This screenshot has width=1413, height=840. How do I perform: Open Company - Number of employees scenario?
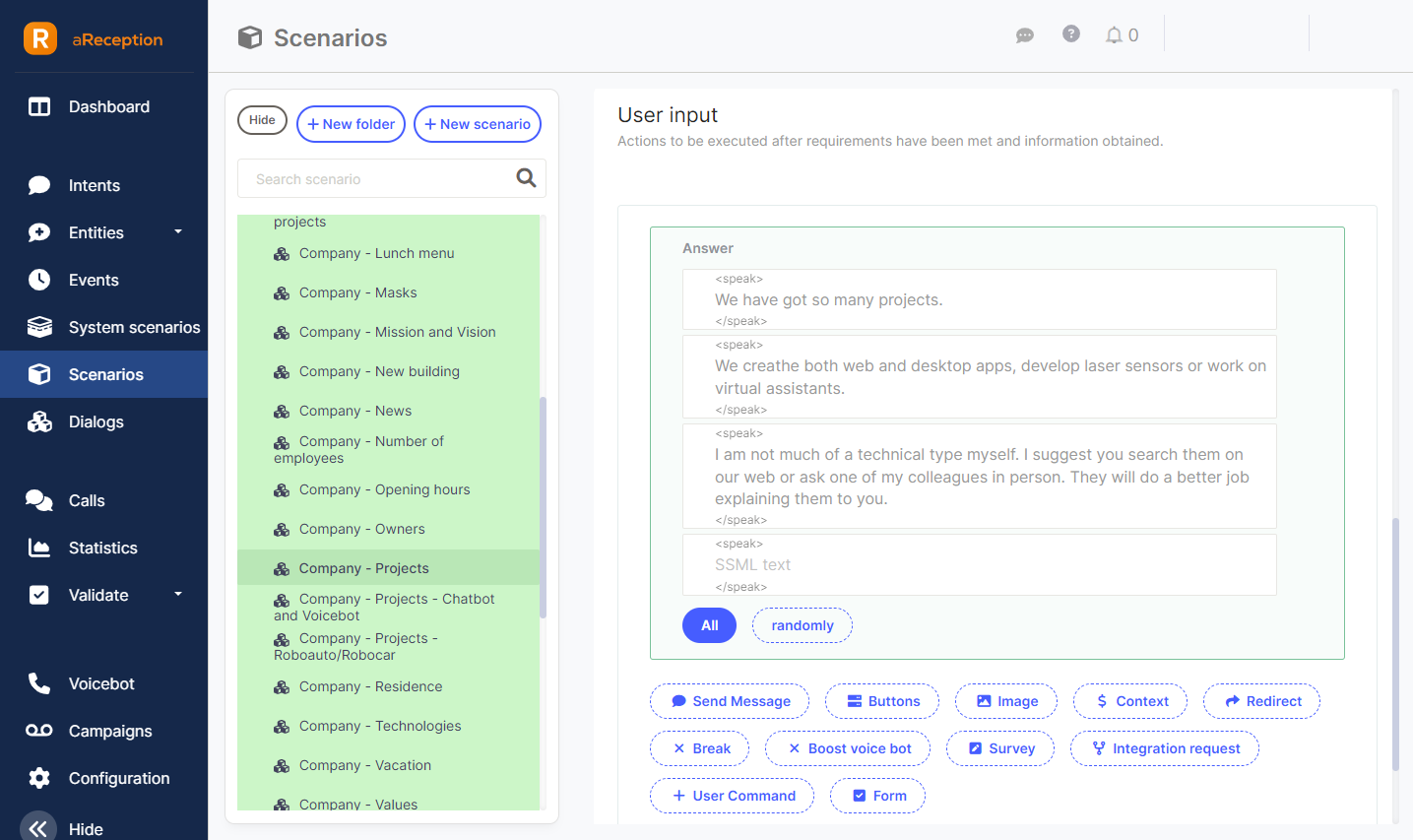(x=388, y=450)
